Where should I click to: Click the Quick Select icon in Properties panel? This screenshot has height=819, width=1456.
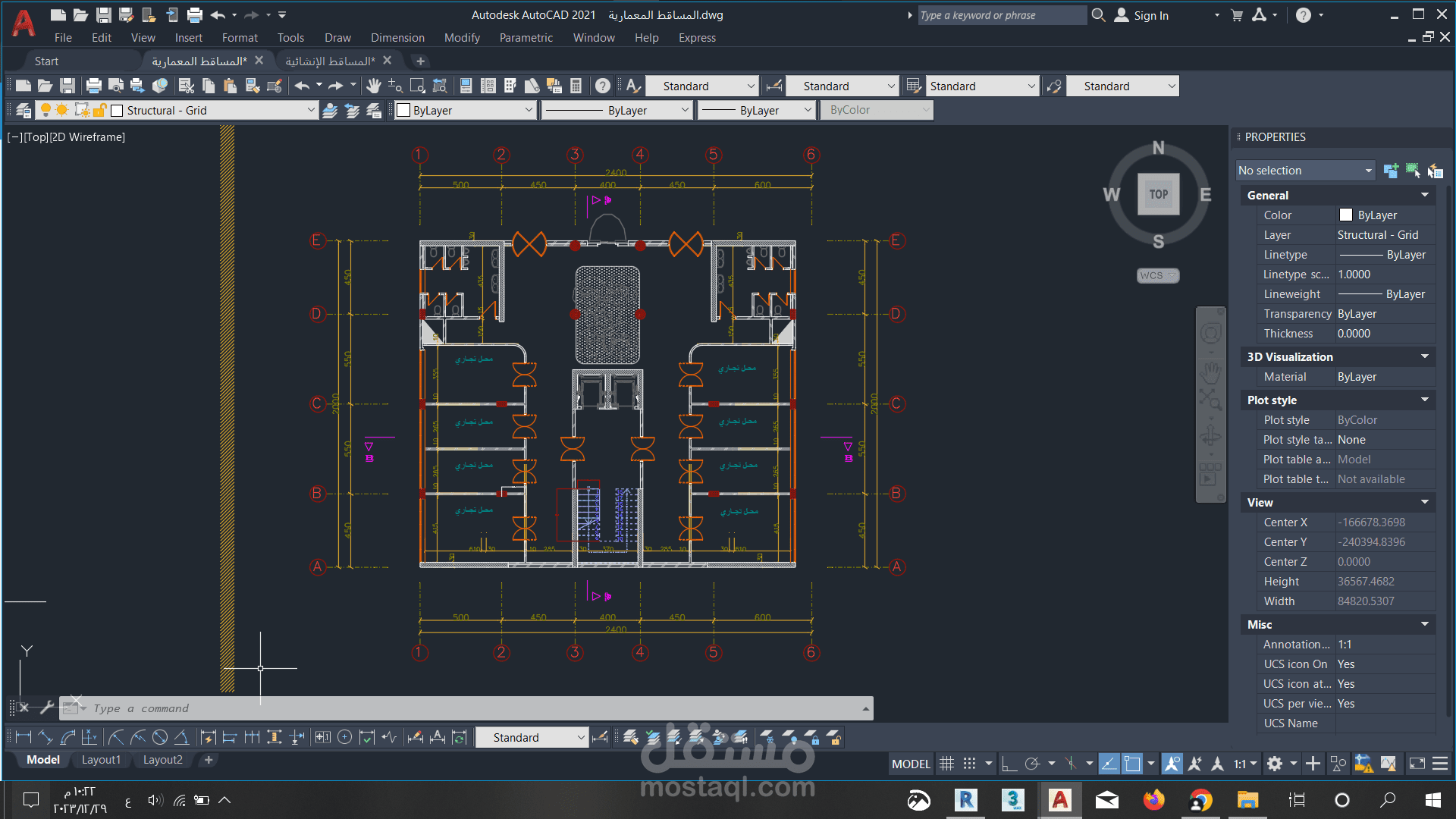point(1435,171)
